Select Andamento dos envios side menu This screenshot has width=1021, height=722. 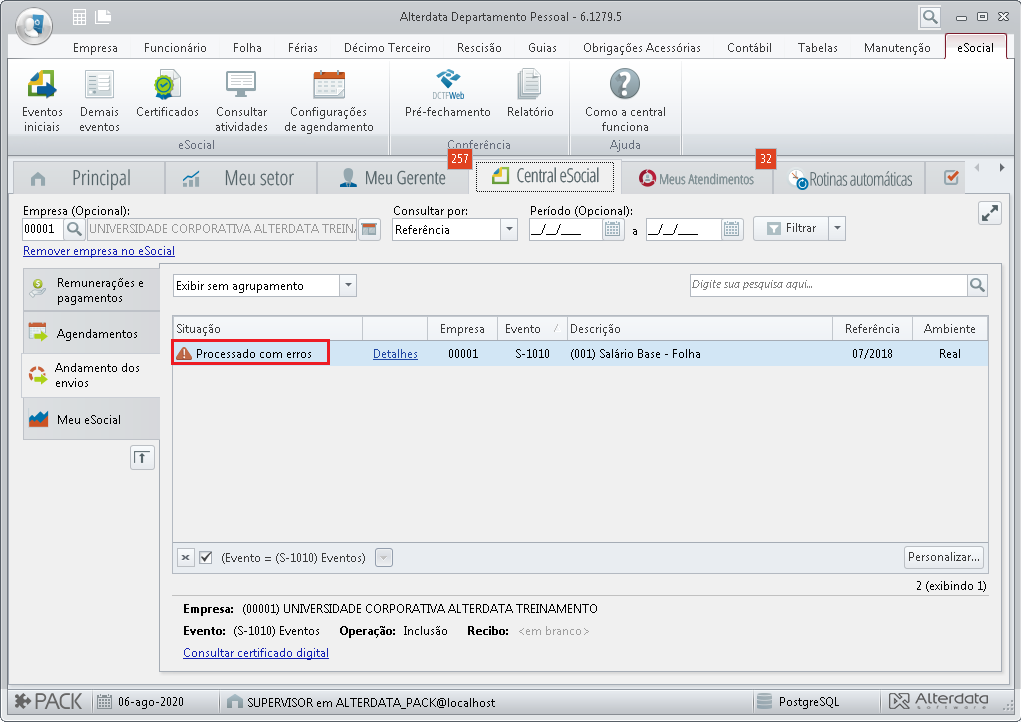(x=91, y=376)
